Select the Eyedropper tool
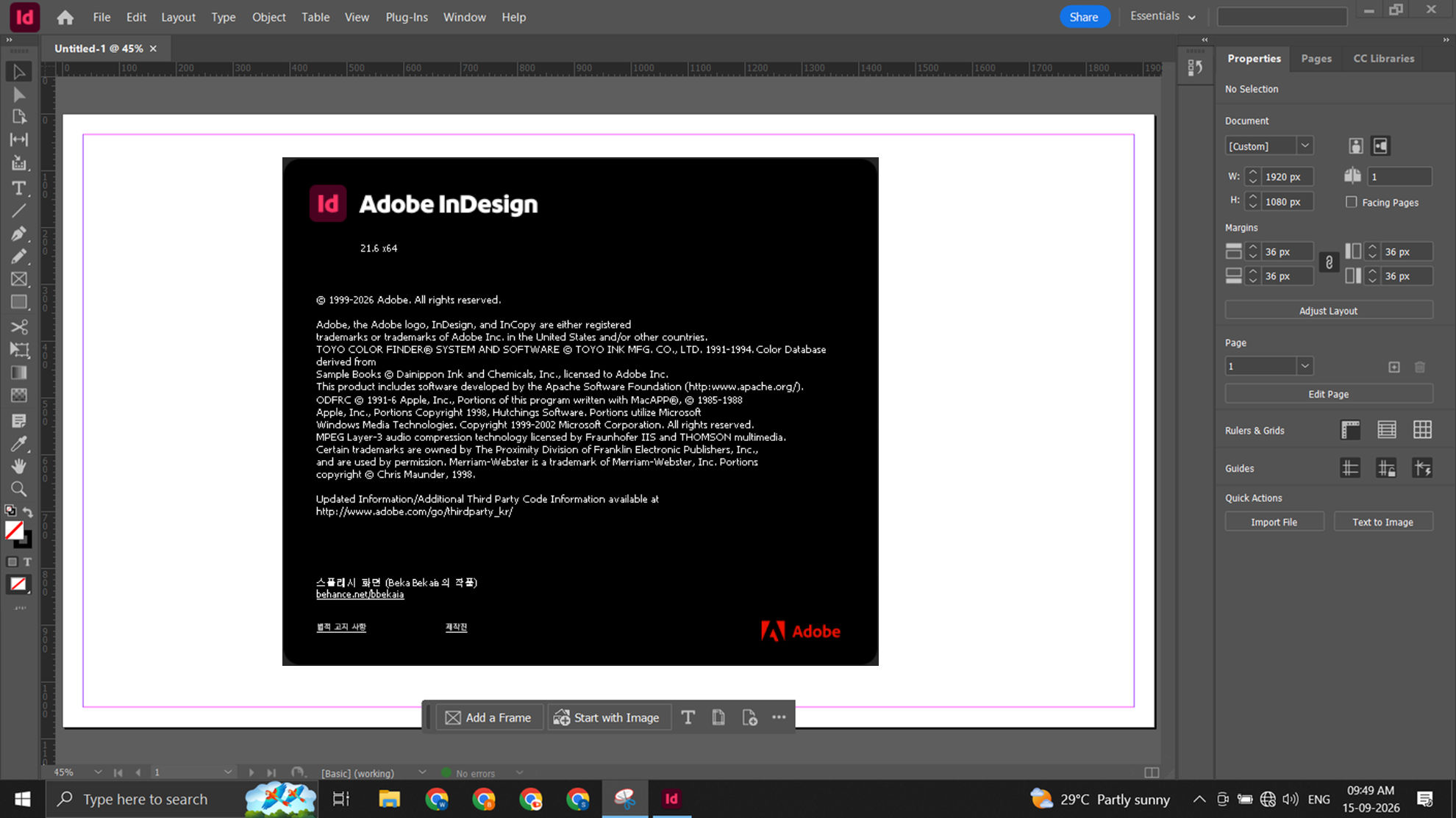1456x818 pixels. (x=19, y=443)
